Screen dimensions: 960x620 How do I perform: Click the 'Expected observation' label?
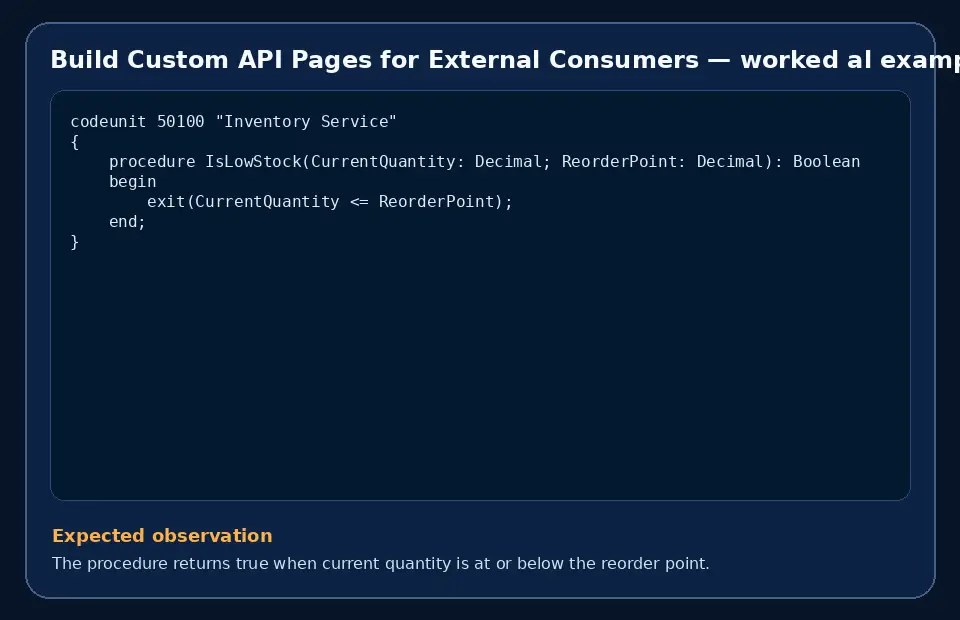(x=162, y=536)
